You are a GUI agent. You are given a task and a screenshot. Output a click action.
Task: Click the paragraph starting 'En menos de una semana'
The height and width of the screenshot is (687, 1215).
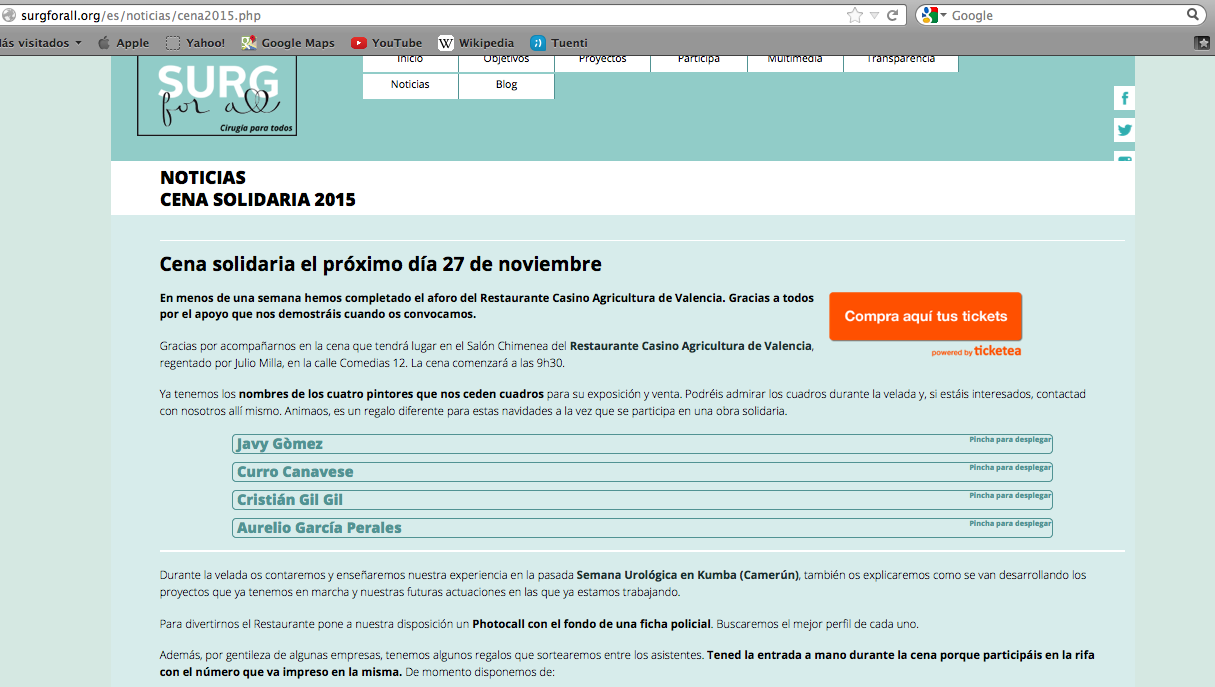(x=487, y=306)
